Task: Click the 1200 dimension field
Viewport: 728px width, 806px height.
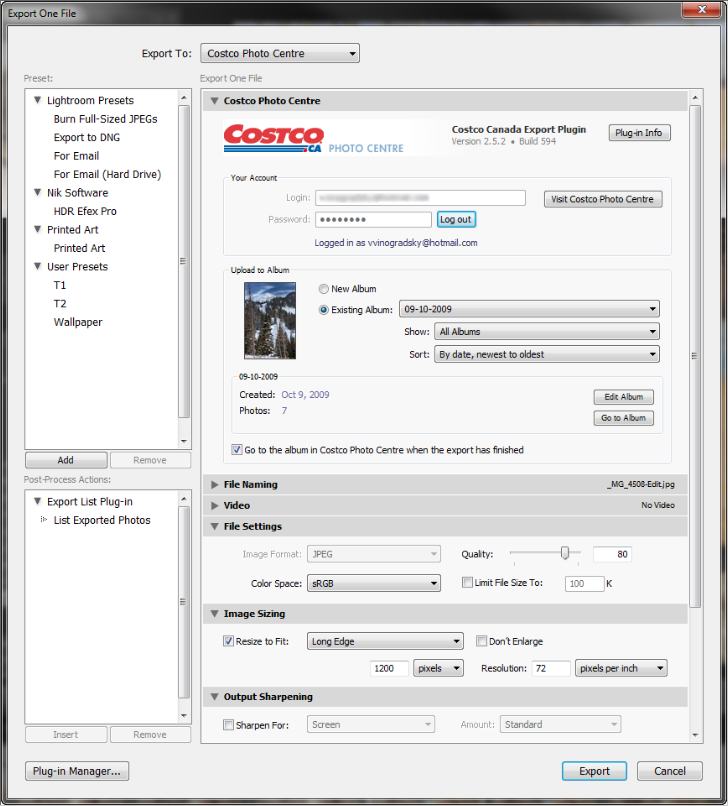Action: (389, 668)
